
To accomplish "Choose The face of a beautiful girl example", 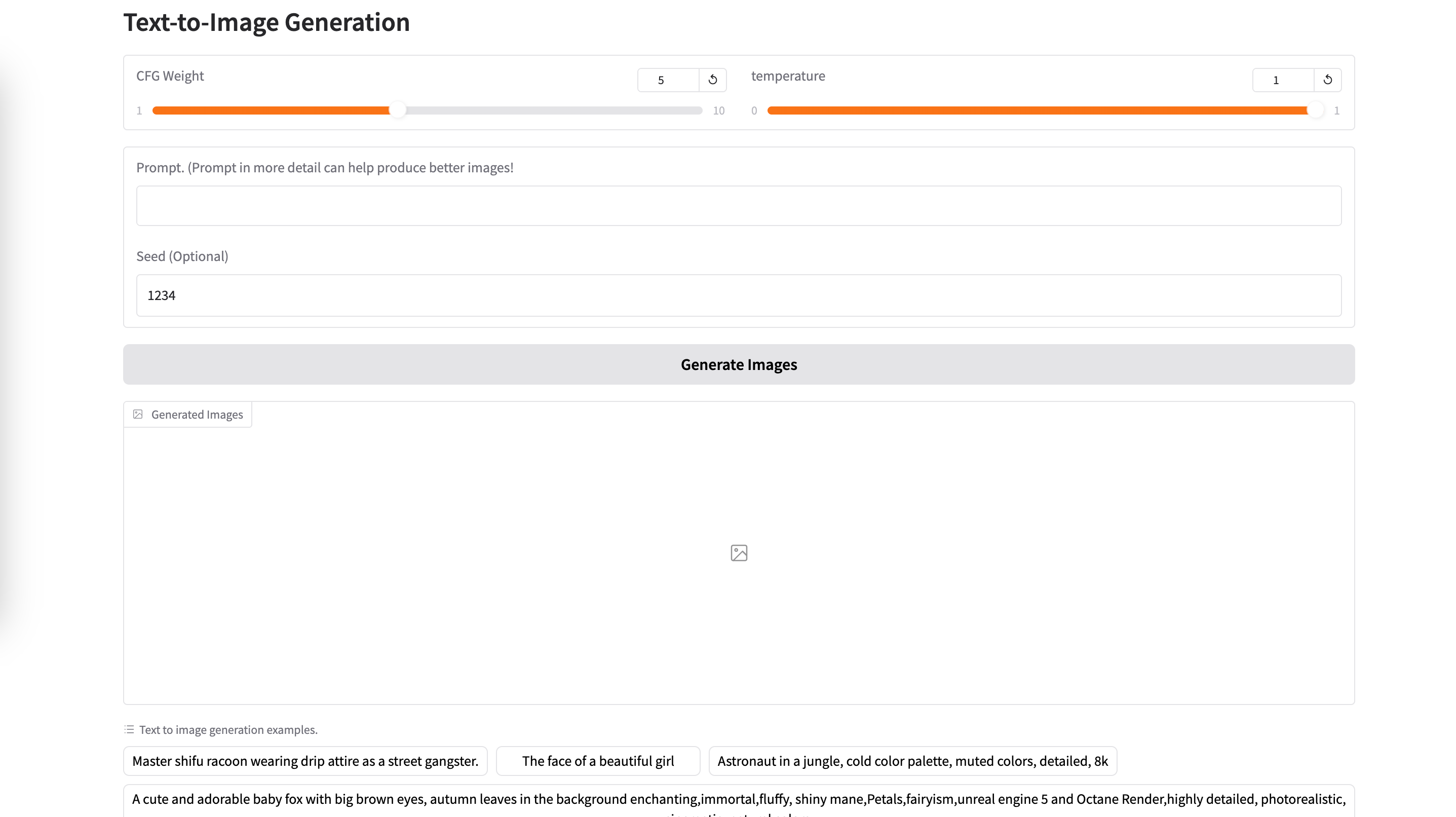I will pos(598,761).
